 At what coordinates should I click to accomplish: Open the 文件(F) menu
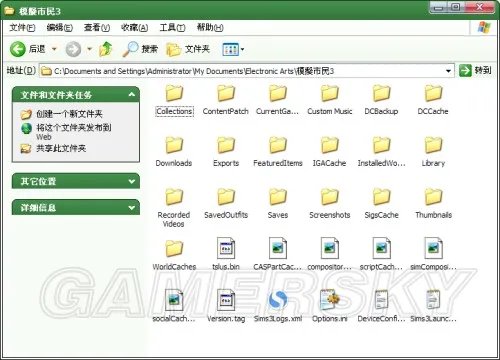22,27
